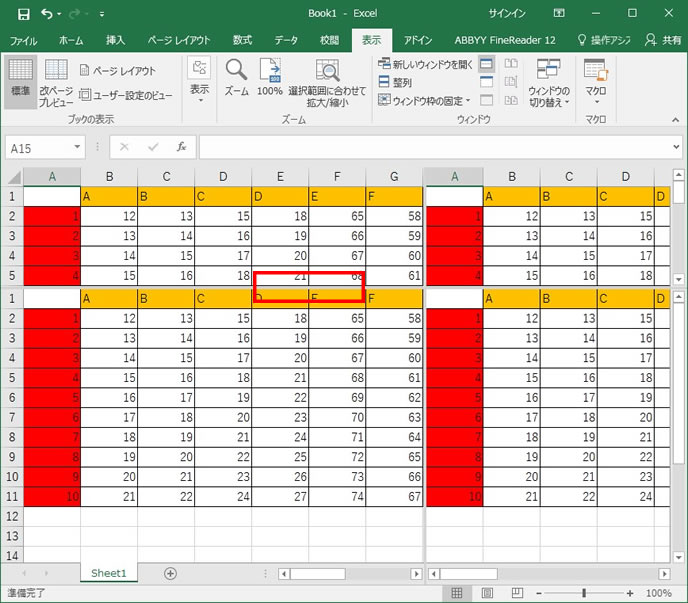Click the unhide window icon

[486, 100]
